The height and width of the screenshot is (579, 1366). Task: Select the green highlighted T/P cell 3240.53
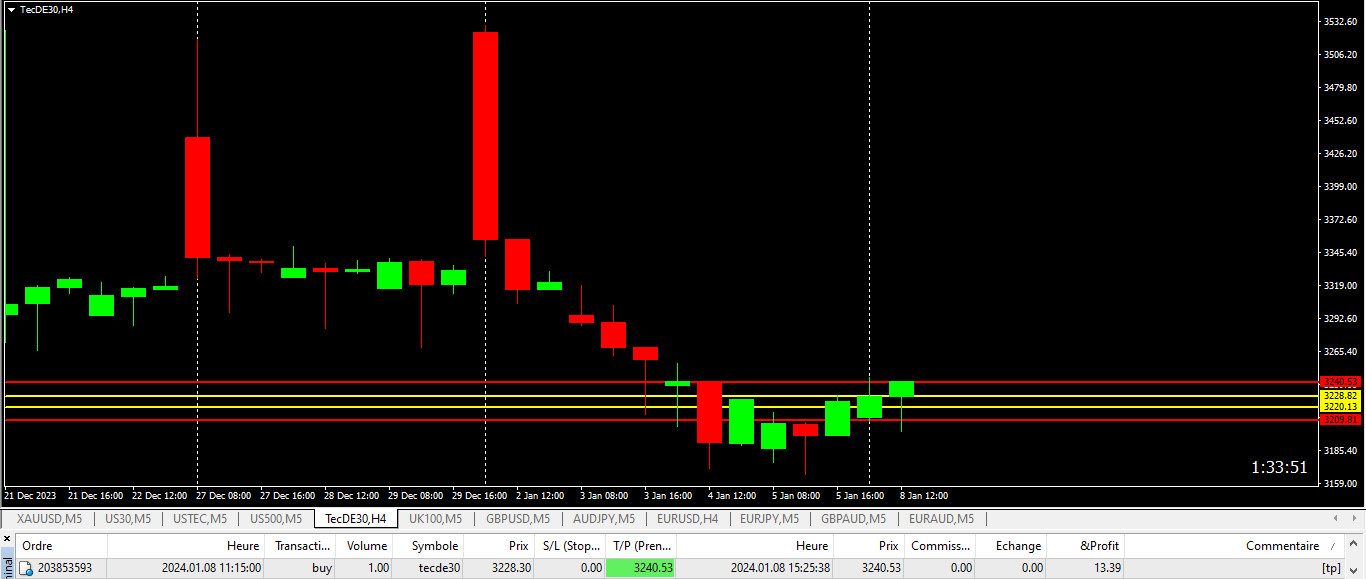point(641,568)
